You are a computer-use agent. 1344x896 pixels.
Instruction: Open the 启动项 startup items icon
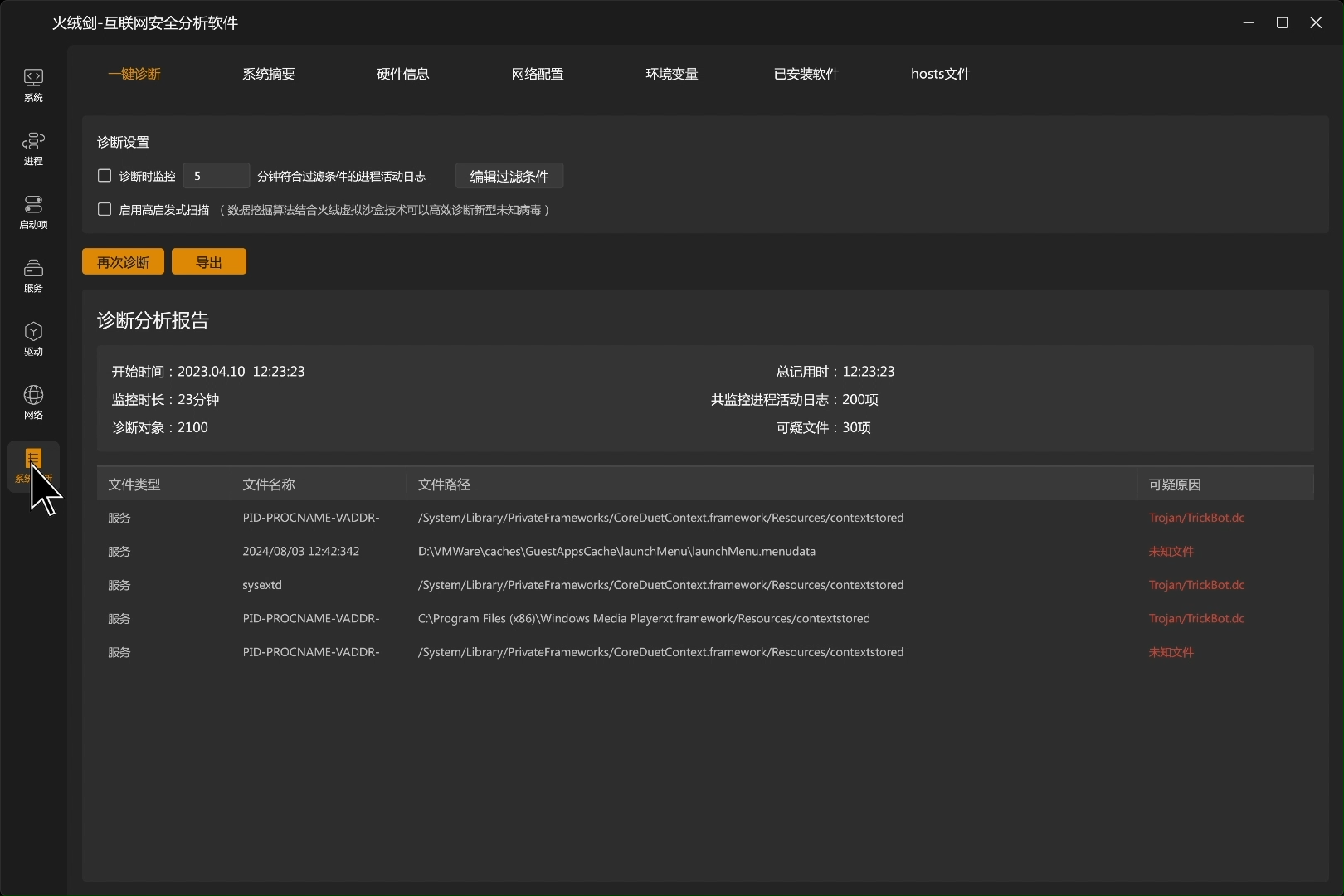(33, 212)
